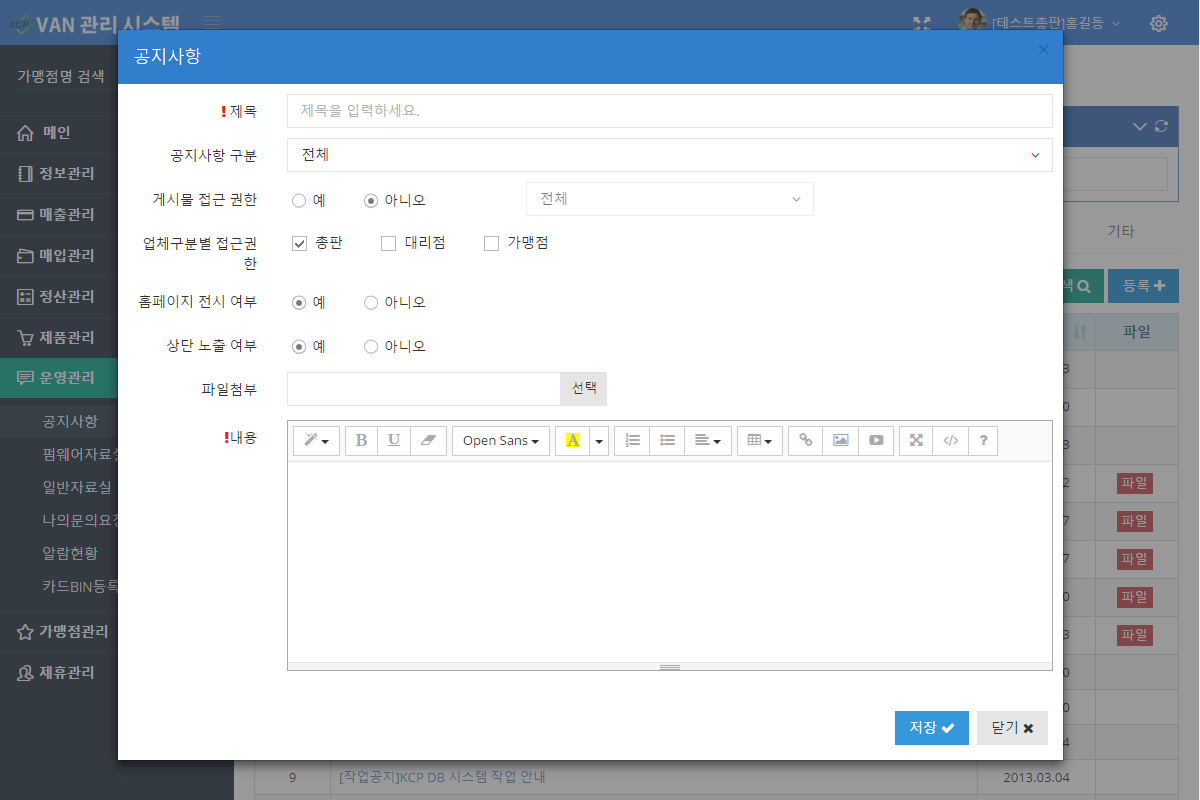Apply the yellow highlight color A button
This screenshot has height=800, width=1200.
click(573, 441)
